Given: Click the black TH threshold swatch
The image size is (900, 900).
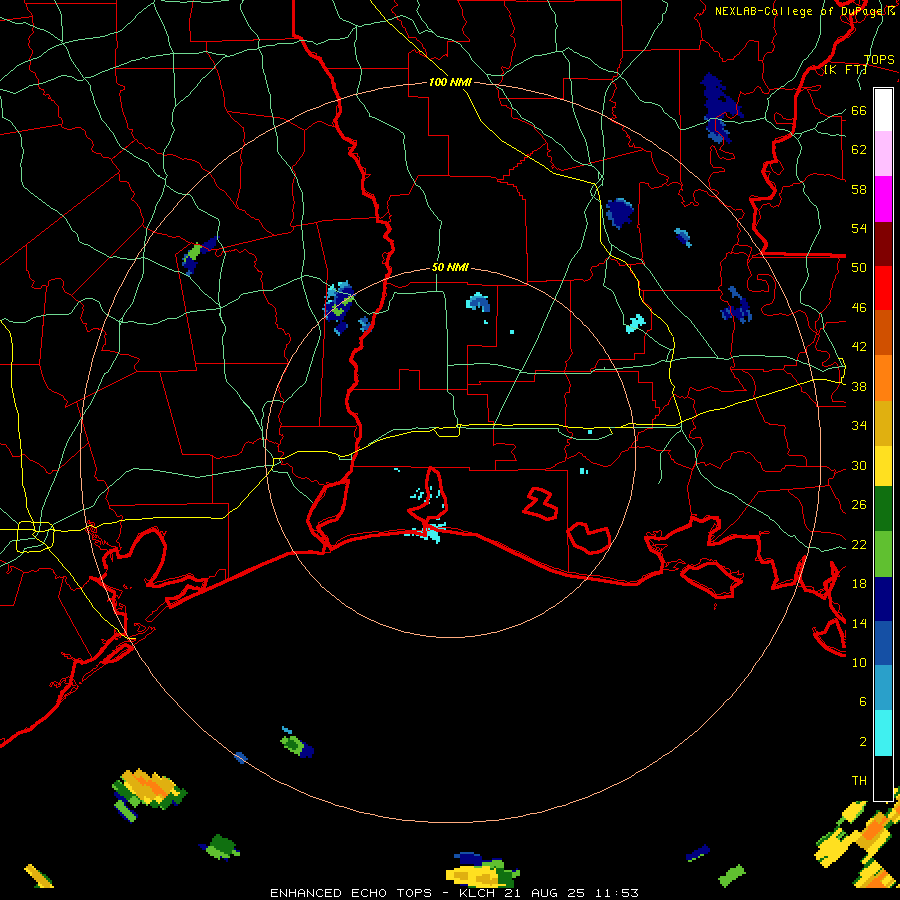Looking at the screenshot, I should coord(883,778).
